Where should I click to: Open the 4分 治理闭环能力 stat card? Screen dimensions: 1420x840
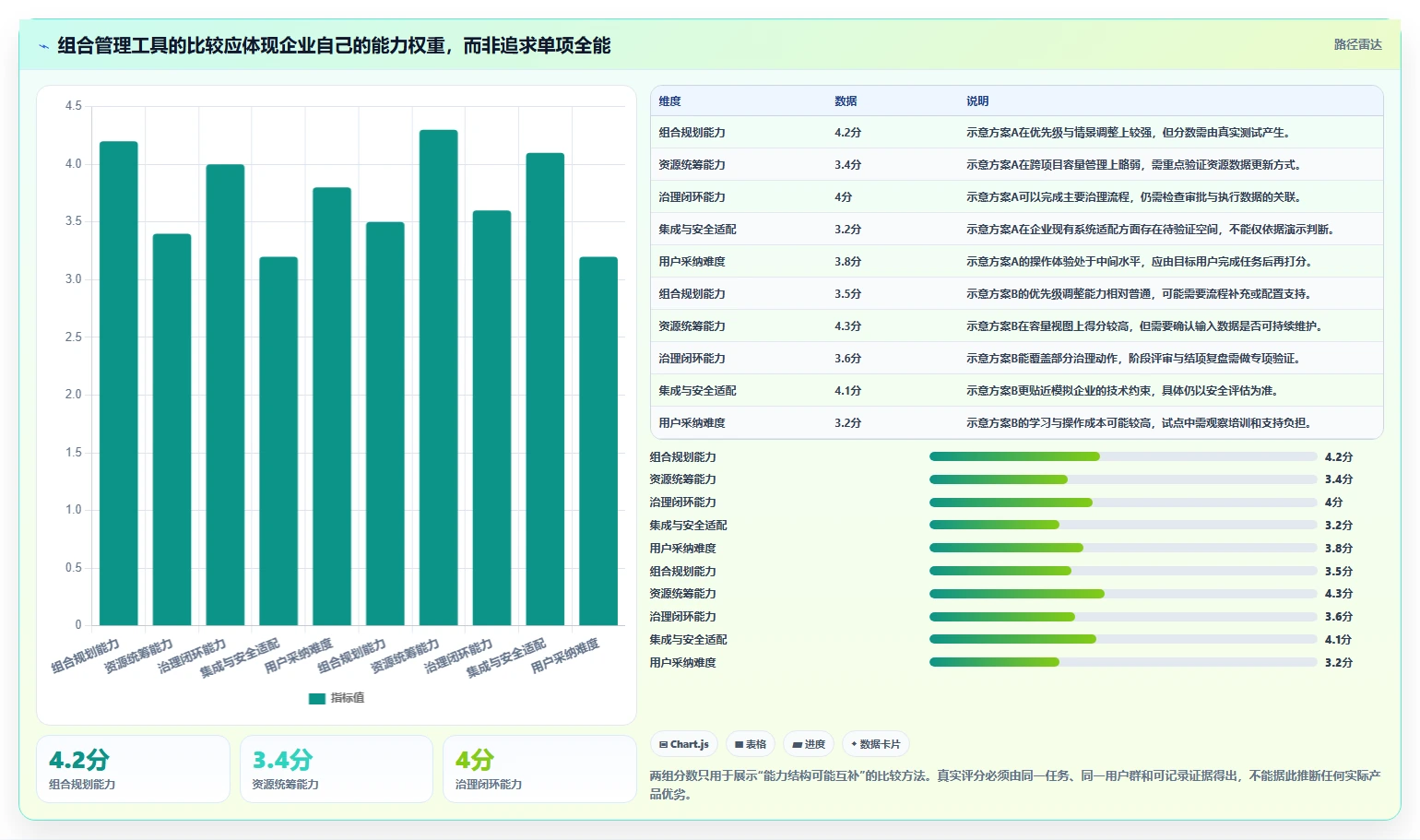539,769
